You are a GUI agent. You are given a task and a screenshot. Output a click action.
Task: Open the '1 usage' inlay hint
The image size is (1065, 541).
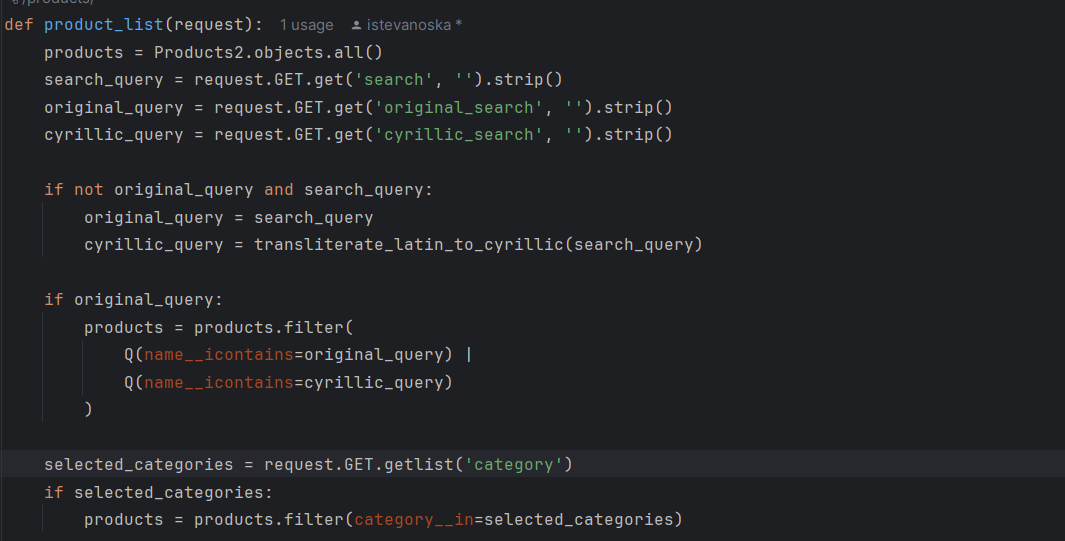pos(306,24)
